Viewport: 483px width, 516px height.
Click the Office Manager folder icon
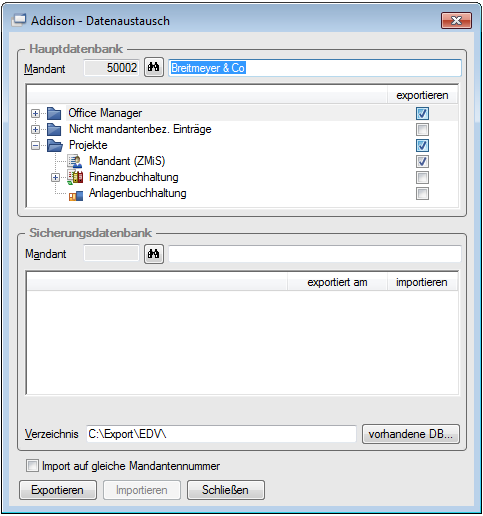tap(54, 113)
